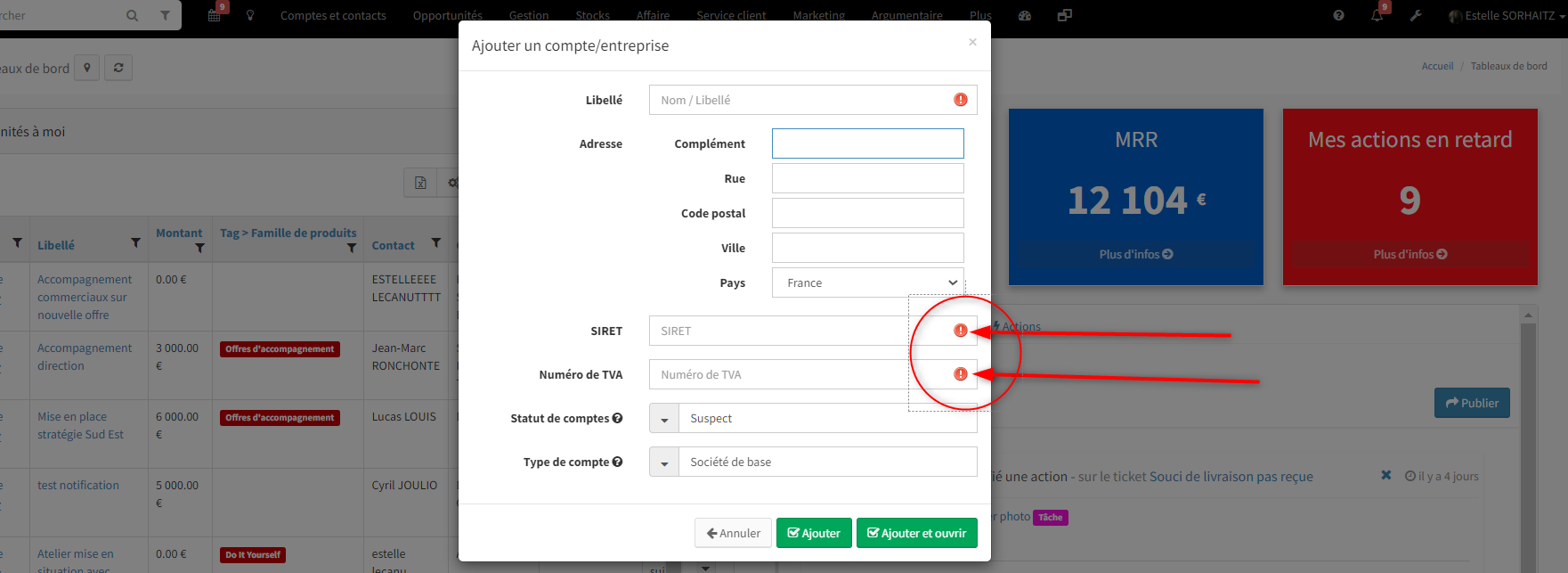The width and height of the screenshot is (1568, 573).
Task: Click the Type de compte field showing Société de base
Action: click(x=828, y=462)
